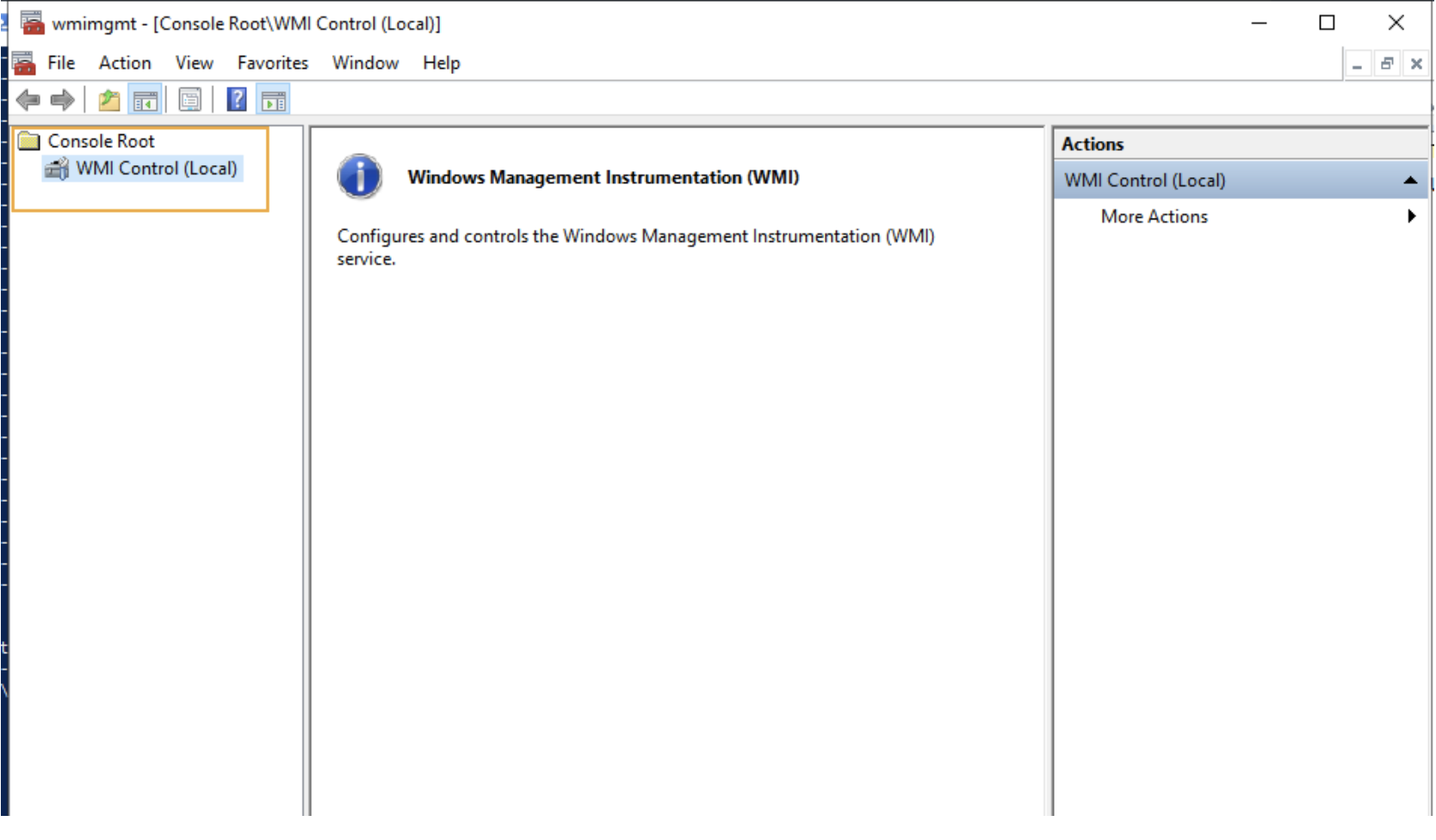Click the WMI Control (Local) actions header
1436x840 pixels.
click(x=1241, y=181)
